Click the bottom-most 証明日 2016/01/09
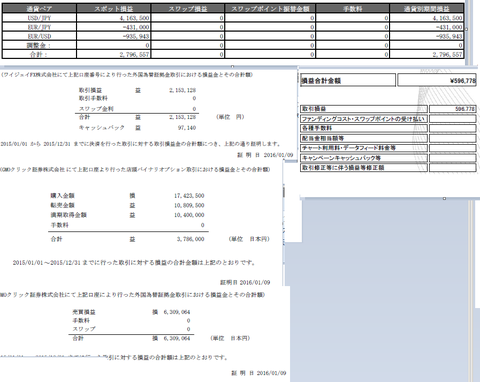This screenshot has height=382, width=480. pos(259,373)
